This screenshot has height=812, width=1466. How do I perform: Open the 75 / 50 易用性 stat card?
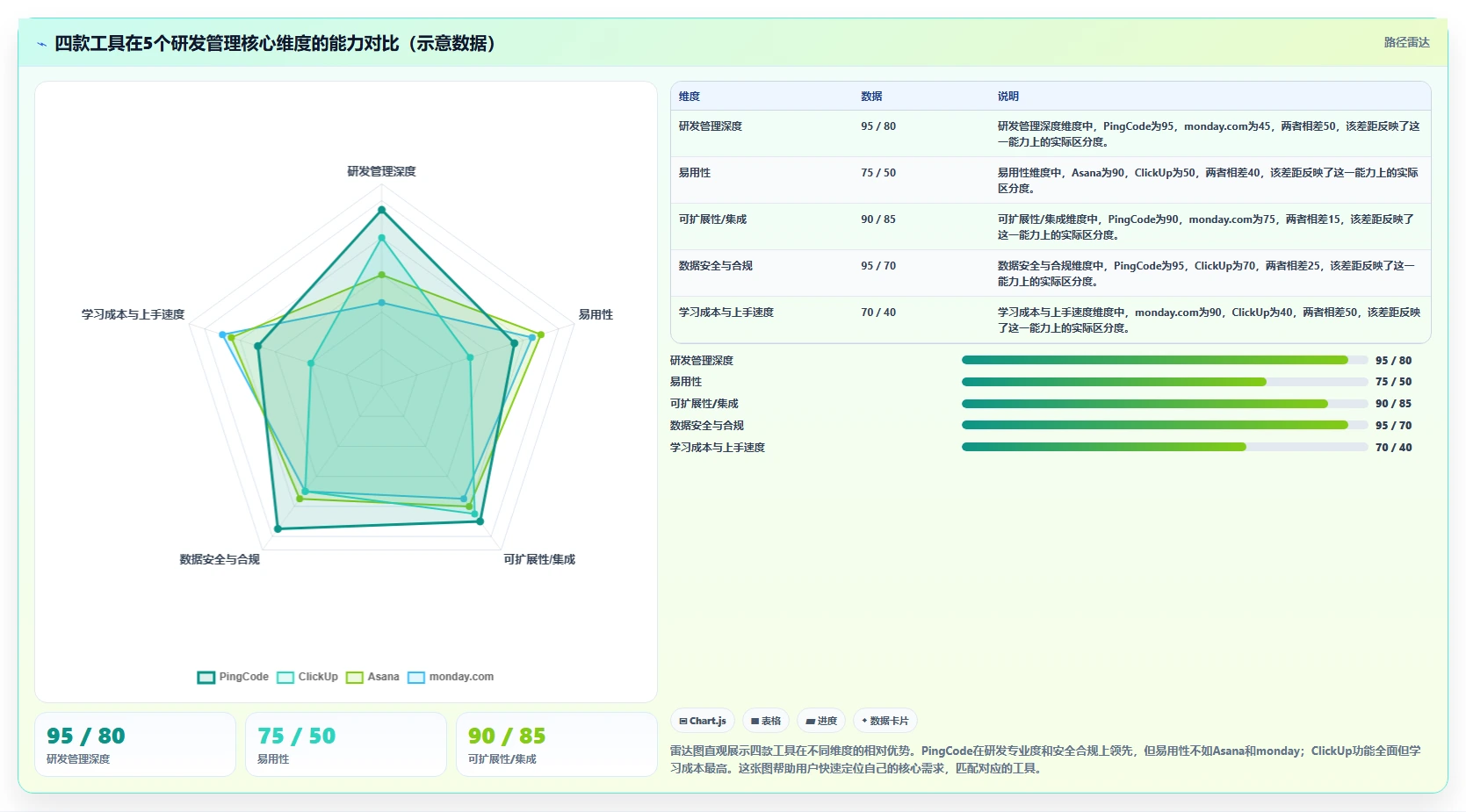click(x=346, y=744)
